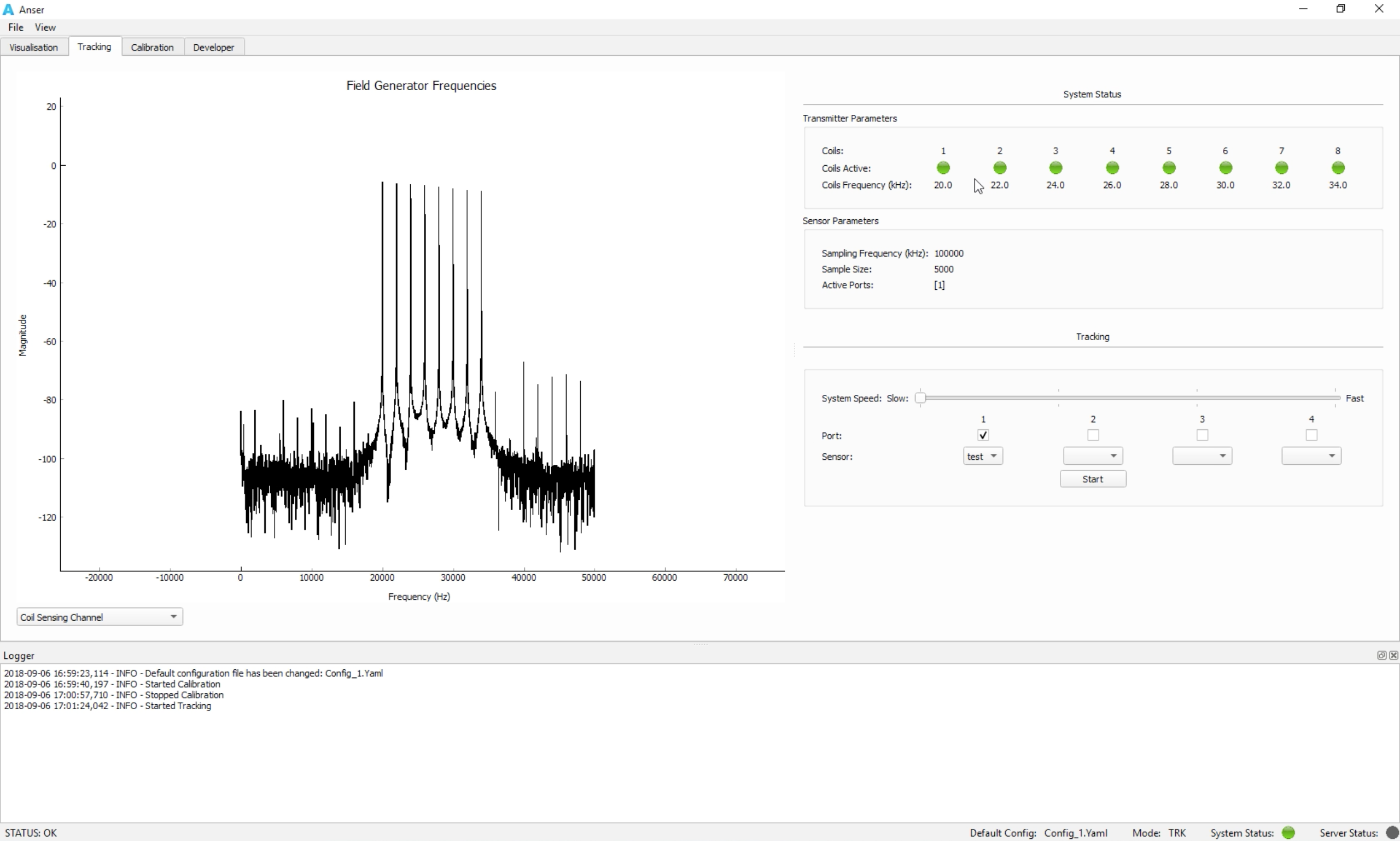Open the sensor dropdown for port 3
This screenshot has width=1400, height=841.
(1201, 456)
